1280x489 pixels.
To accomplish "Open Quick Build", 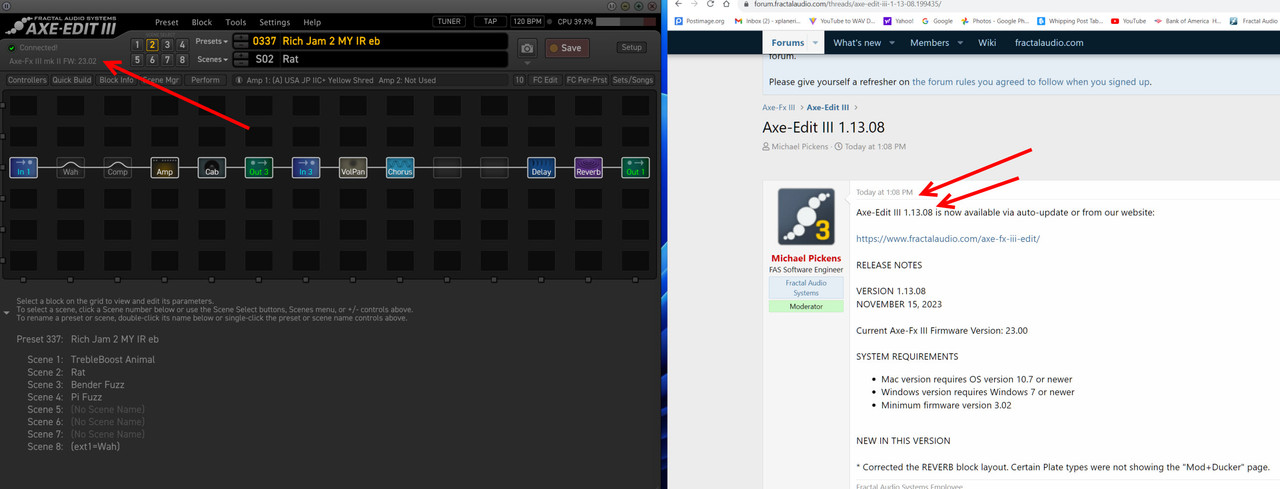I will coord(72,80).
